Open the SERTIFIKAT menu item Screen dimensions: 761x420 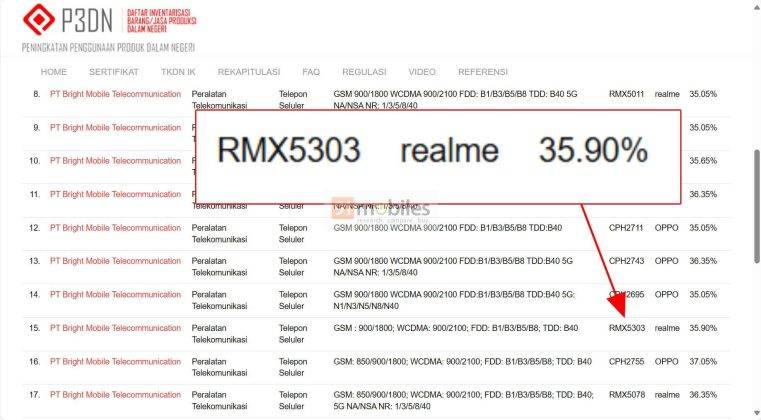(x=114, y=72)
